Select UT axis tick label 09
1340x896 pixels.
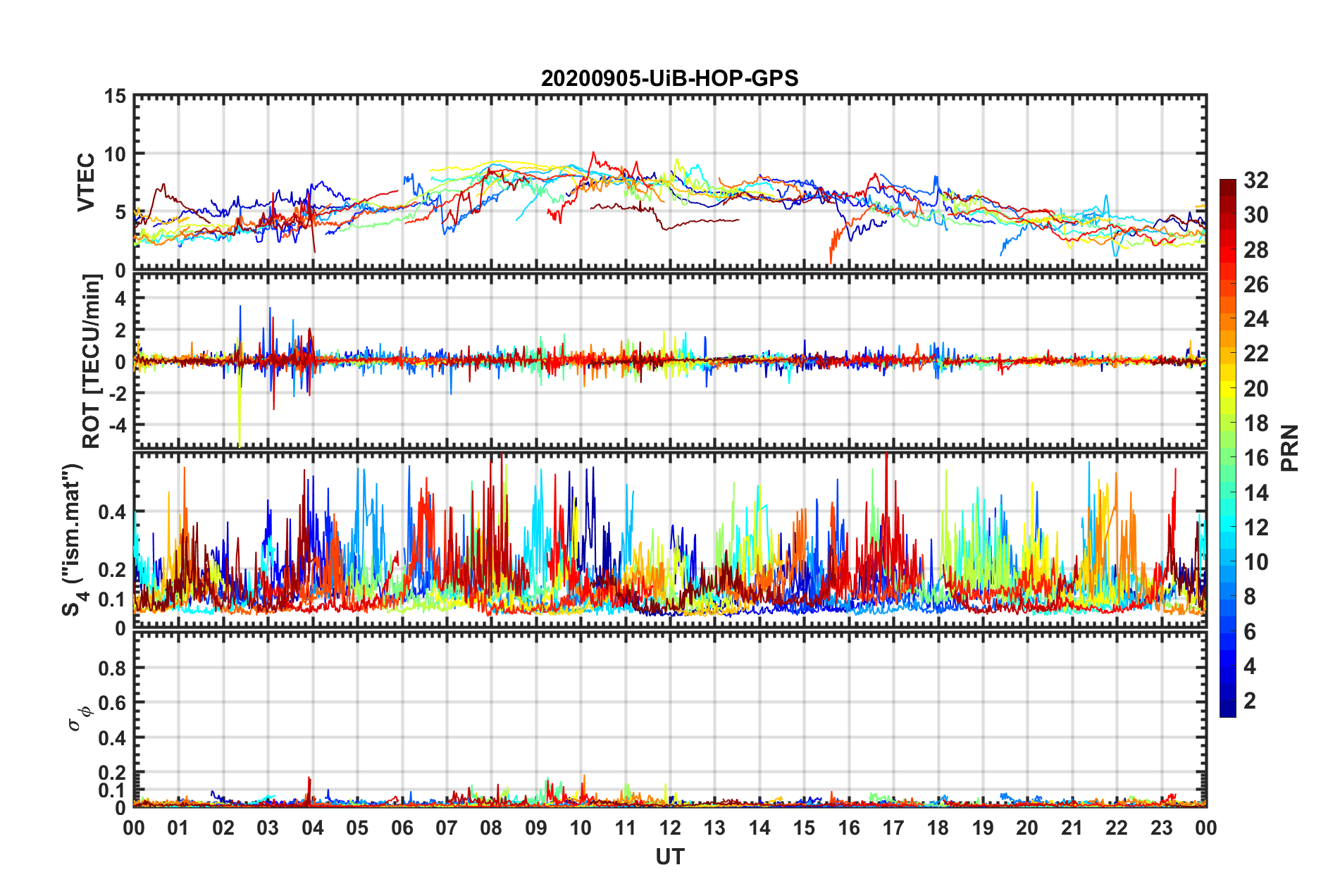point(536,828)
